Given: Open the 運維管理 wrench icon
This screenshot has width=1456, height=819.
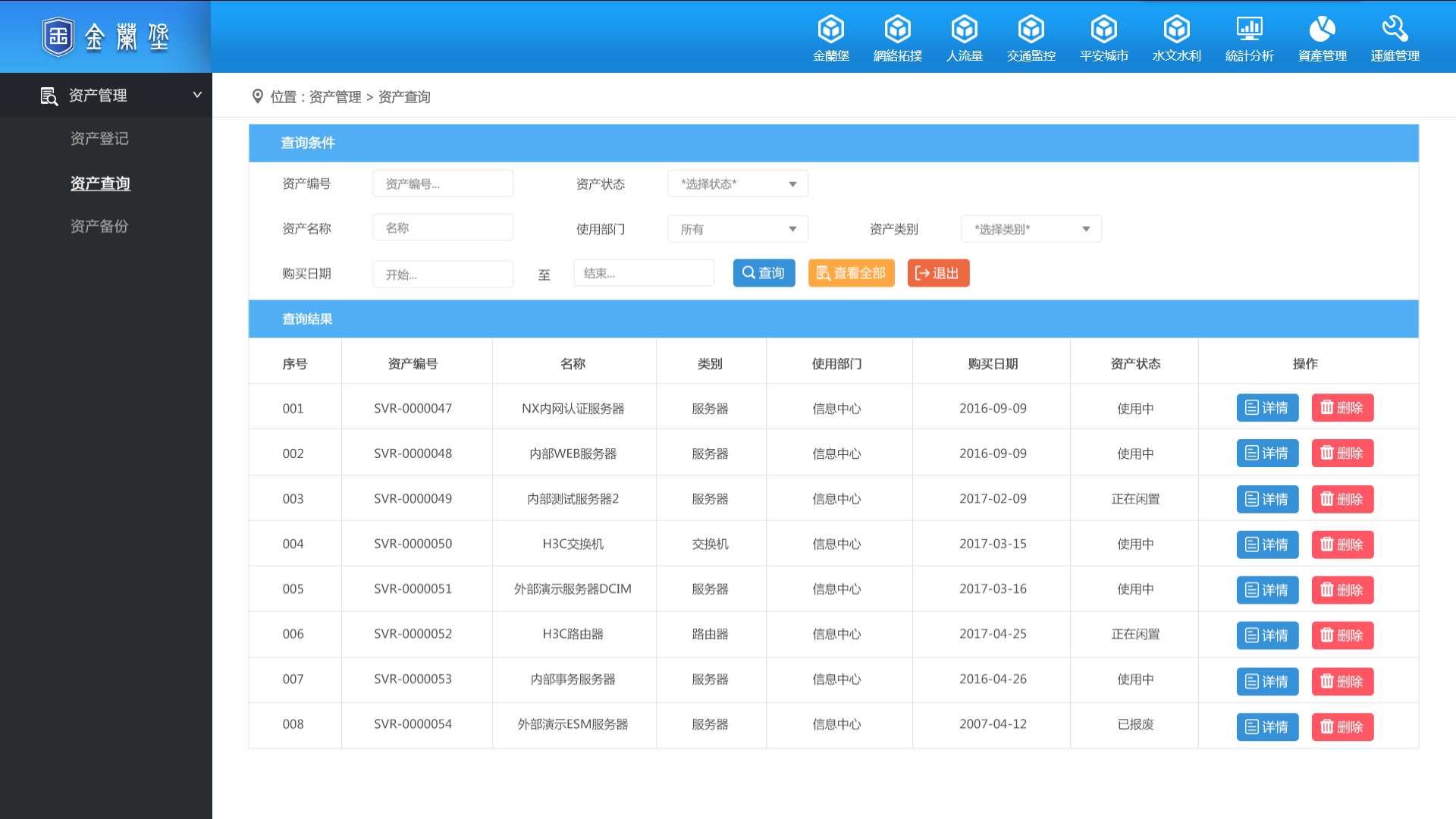Looking at the screenshot, I should [1395, 30].
